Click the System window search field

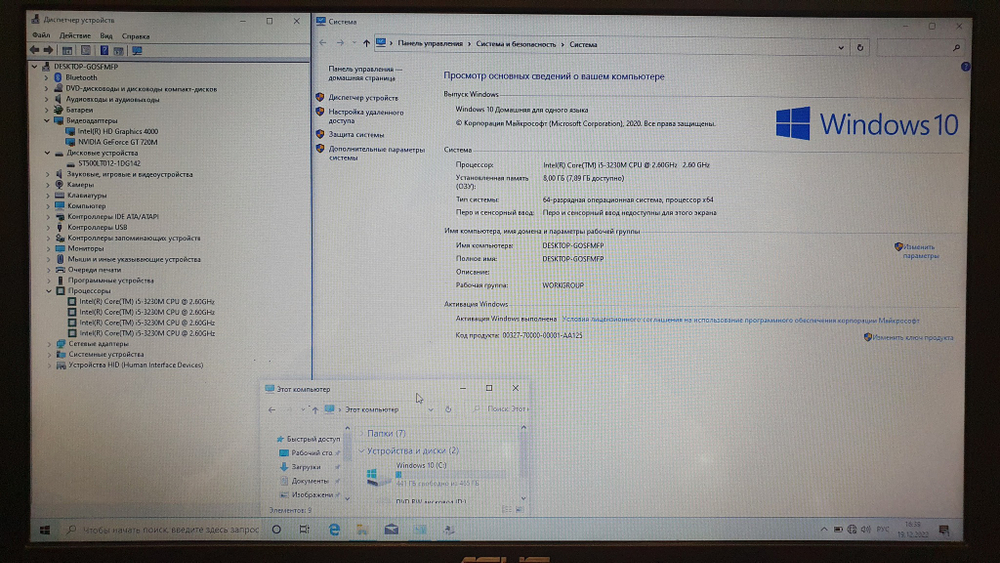pos(919,47)
